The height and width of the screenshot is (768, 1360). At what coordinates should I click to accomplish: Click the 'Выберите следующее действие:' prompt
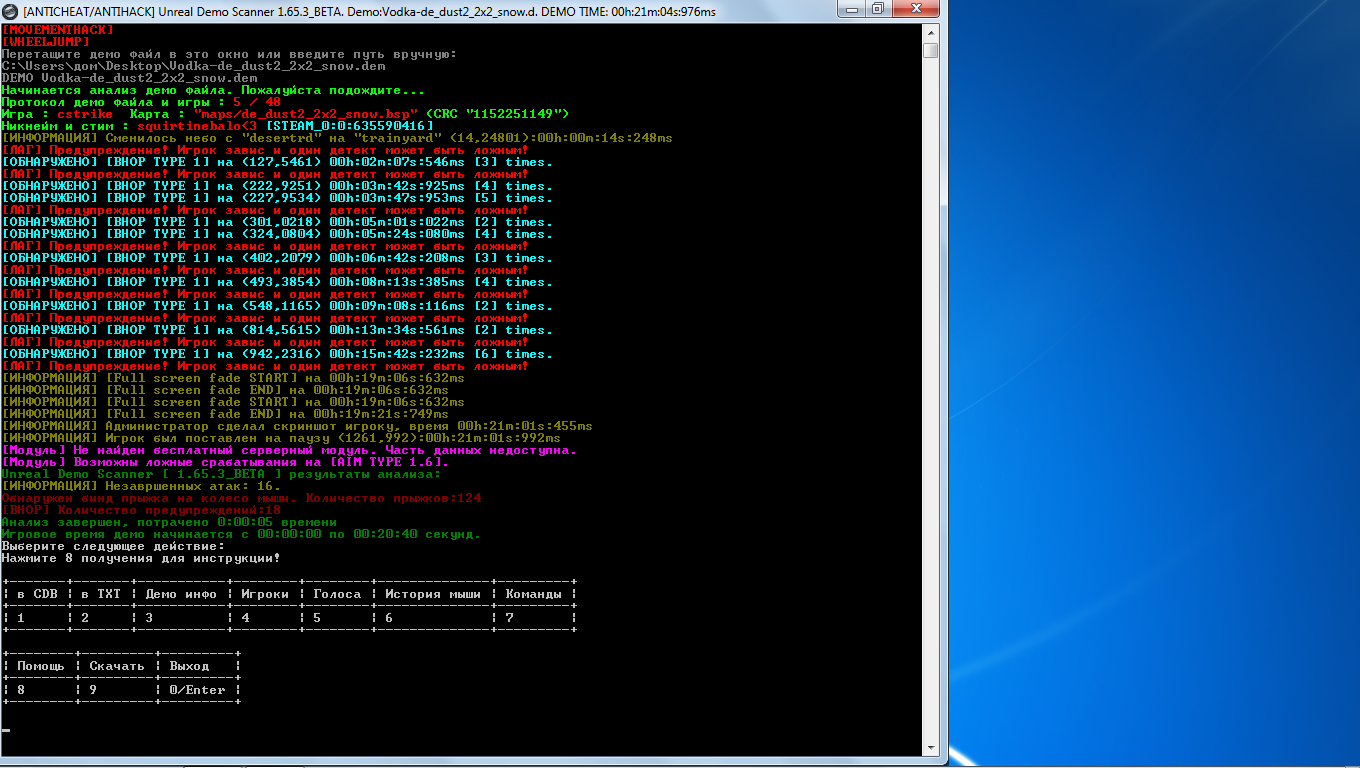114,546
